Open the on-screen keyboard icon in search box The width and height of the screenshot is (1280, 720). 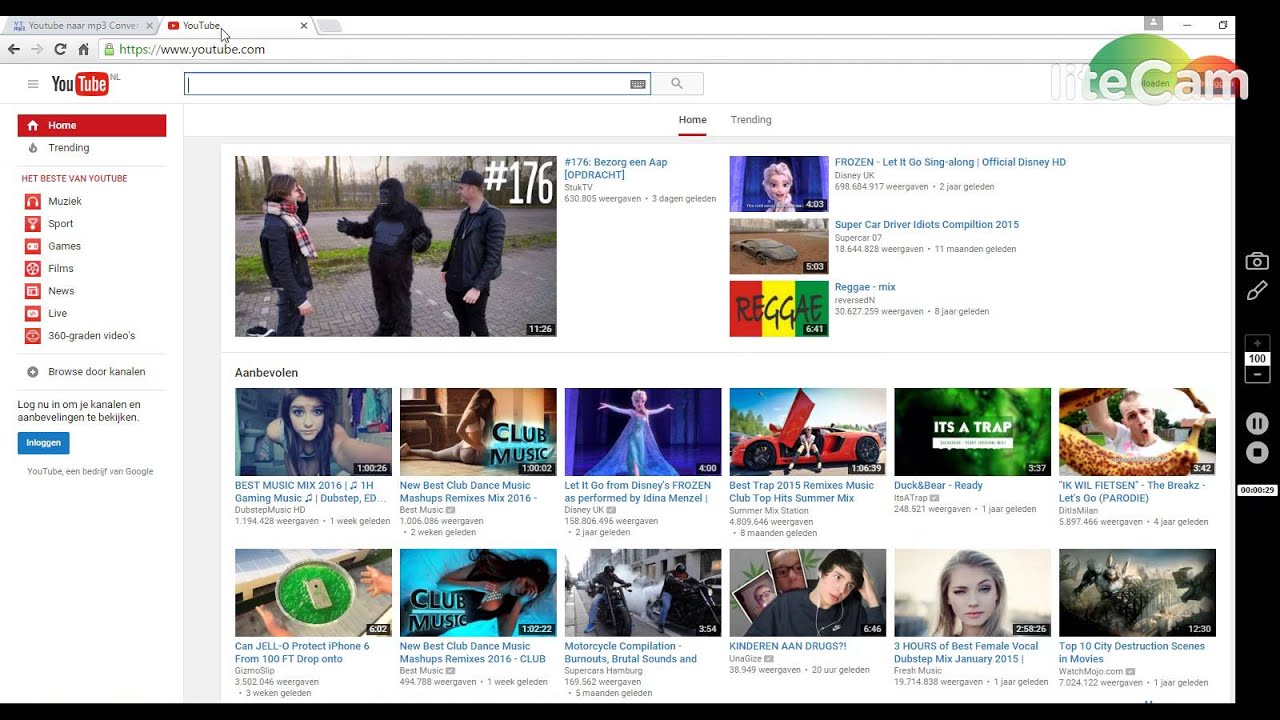coord(637,84)
